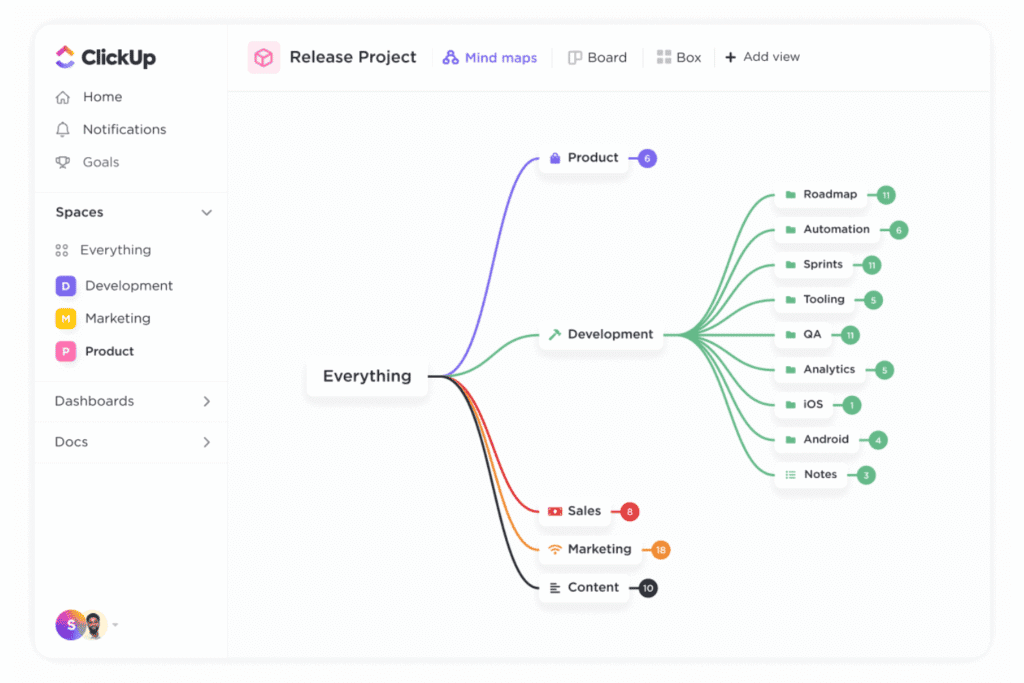
Task: Expand the Dashboards section arrow
Action: point(207,401)
